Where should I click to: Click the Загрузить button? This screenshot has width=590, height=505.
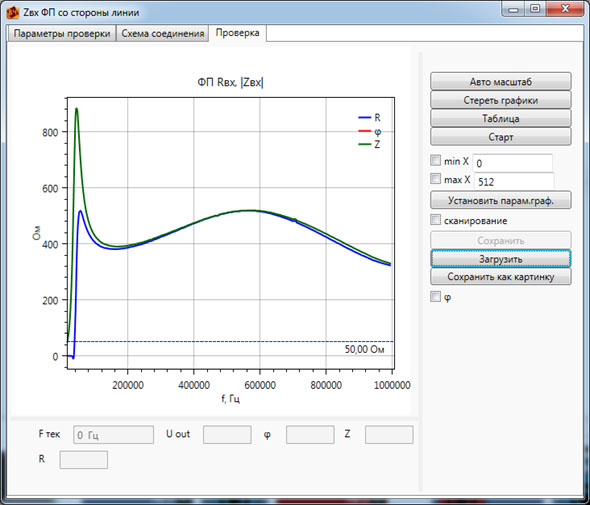(x=500, y=259)
